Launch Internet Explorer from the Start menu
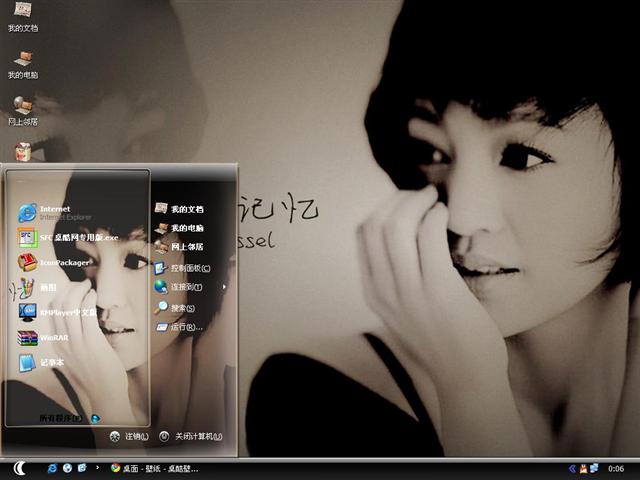The width and height of the screenshot is (640, 480). coord(55,213)
